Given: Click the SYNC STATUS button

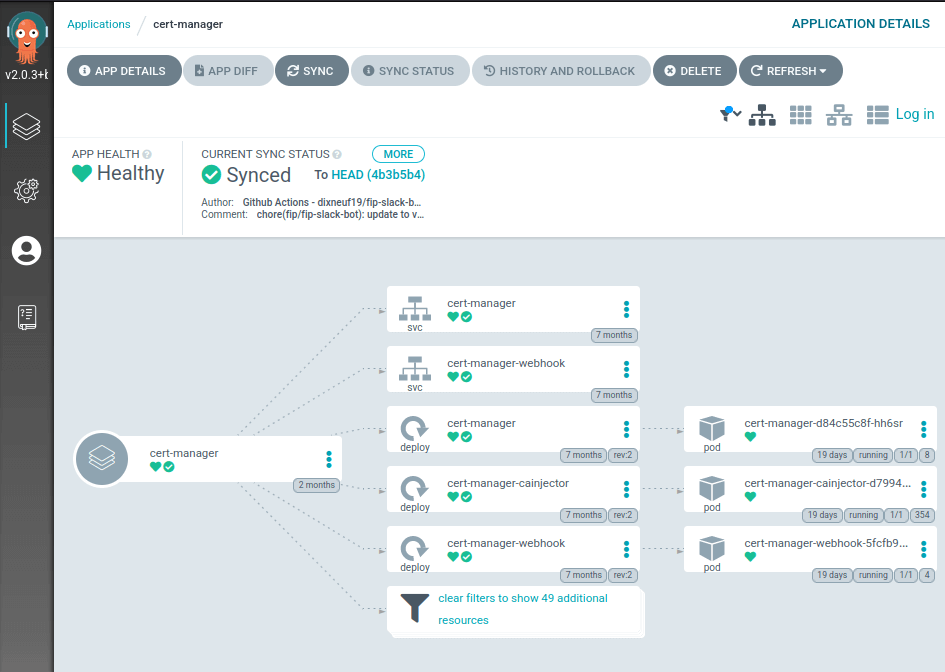Looking at the screenshot, I should (x=410, y=71).
